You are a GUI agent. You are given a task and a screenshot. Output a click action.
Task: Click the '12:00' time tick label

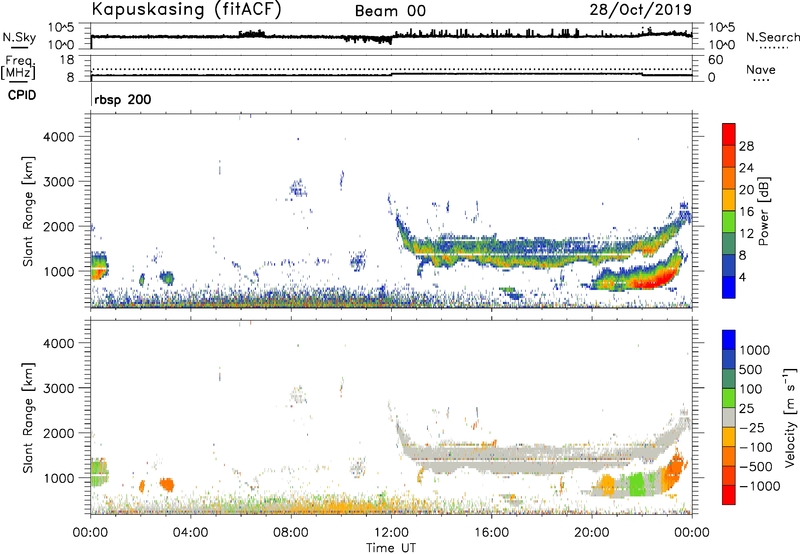(391, 533)
